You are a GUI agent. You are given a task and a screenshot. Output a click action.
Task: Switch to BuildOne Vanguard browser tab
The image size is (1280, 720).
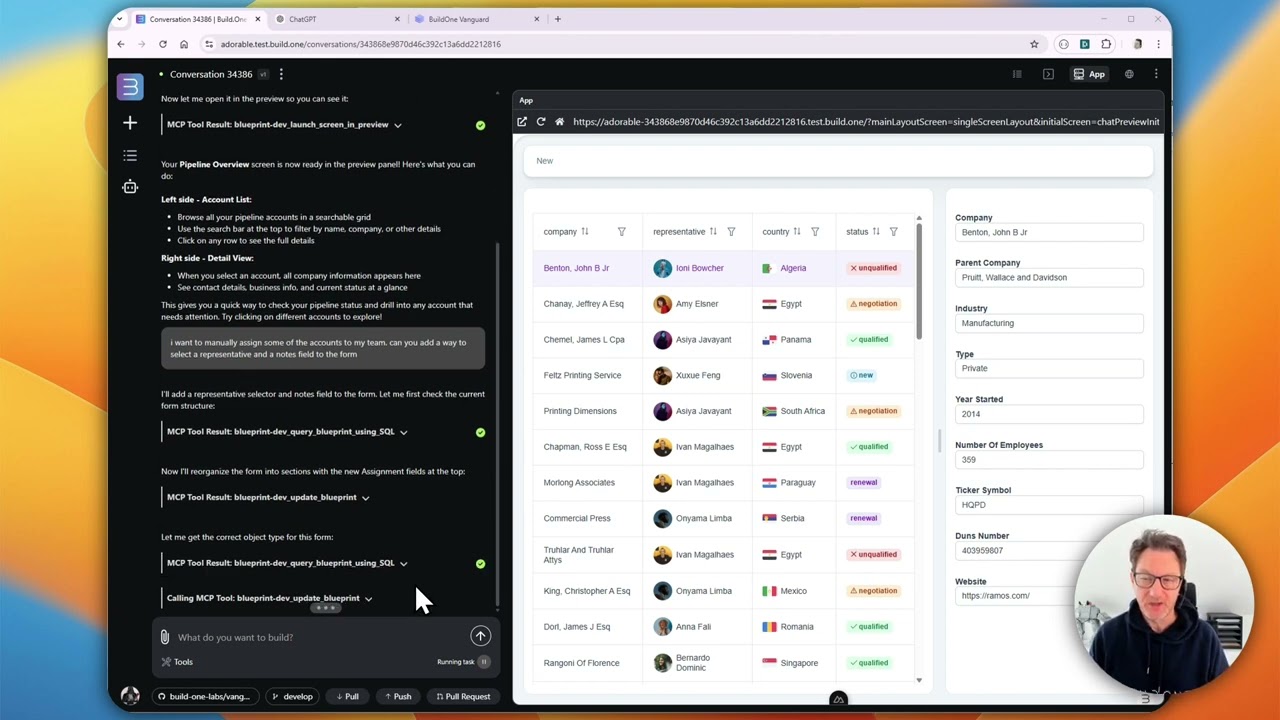477,19
